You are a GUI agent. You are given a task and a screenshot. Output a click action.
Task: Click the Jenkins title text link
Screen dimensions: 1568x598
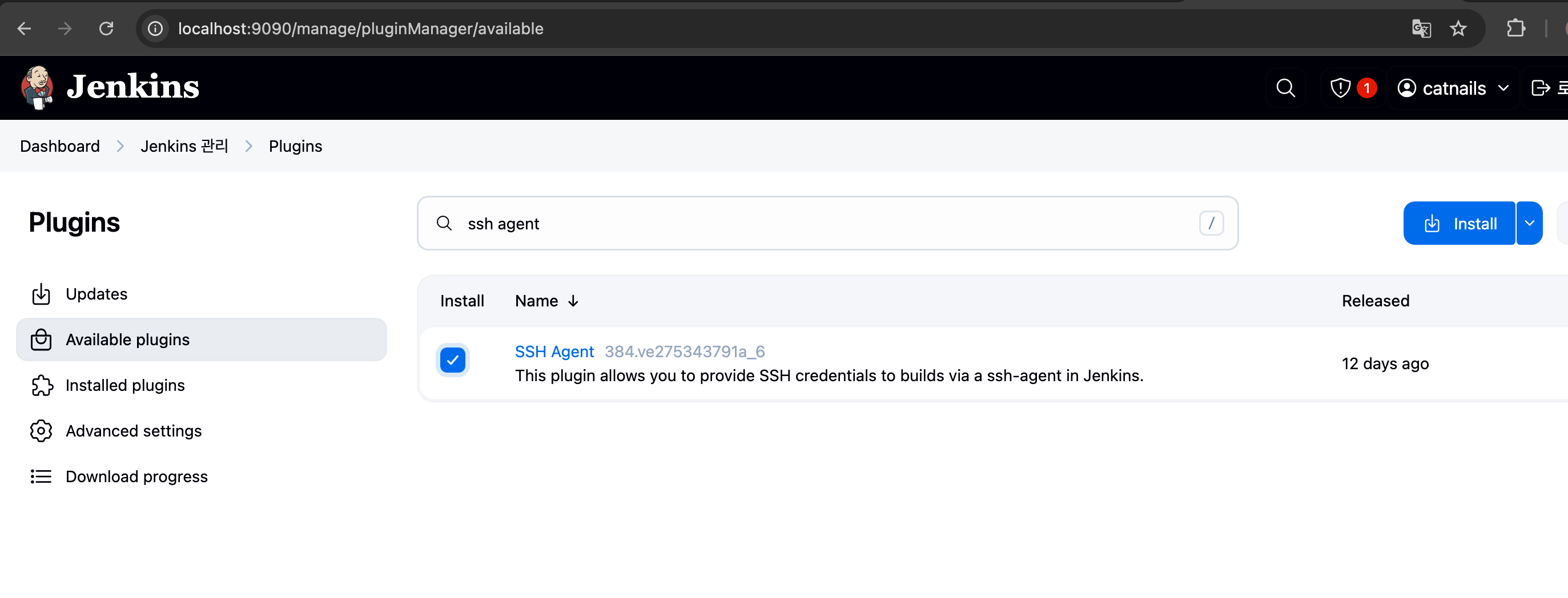(132, 87)
